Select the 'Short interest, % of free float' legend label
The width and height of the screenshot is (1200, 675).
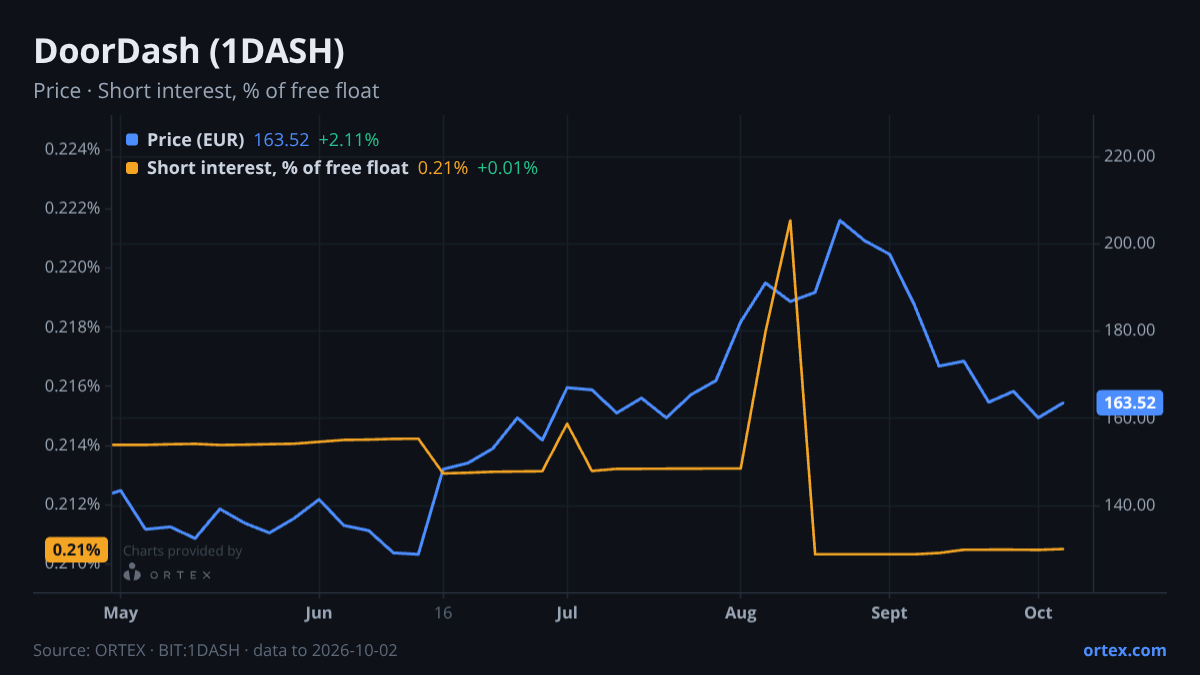[x=277, y=168]
